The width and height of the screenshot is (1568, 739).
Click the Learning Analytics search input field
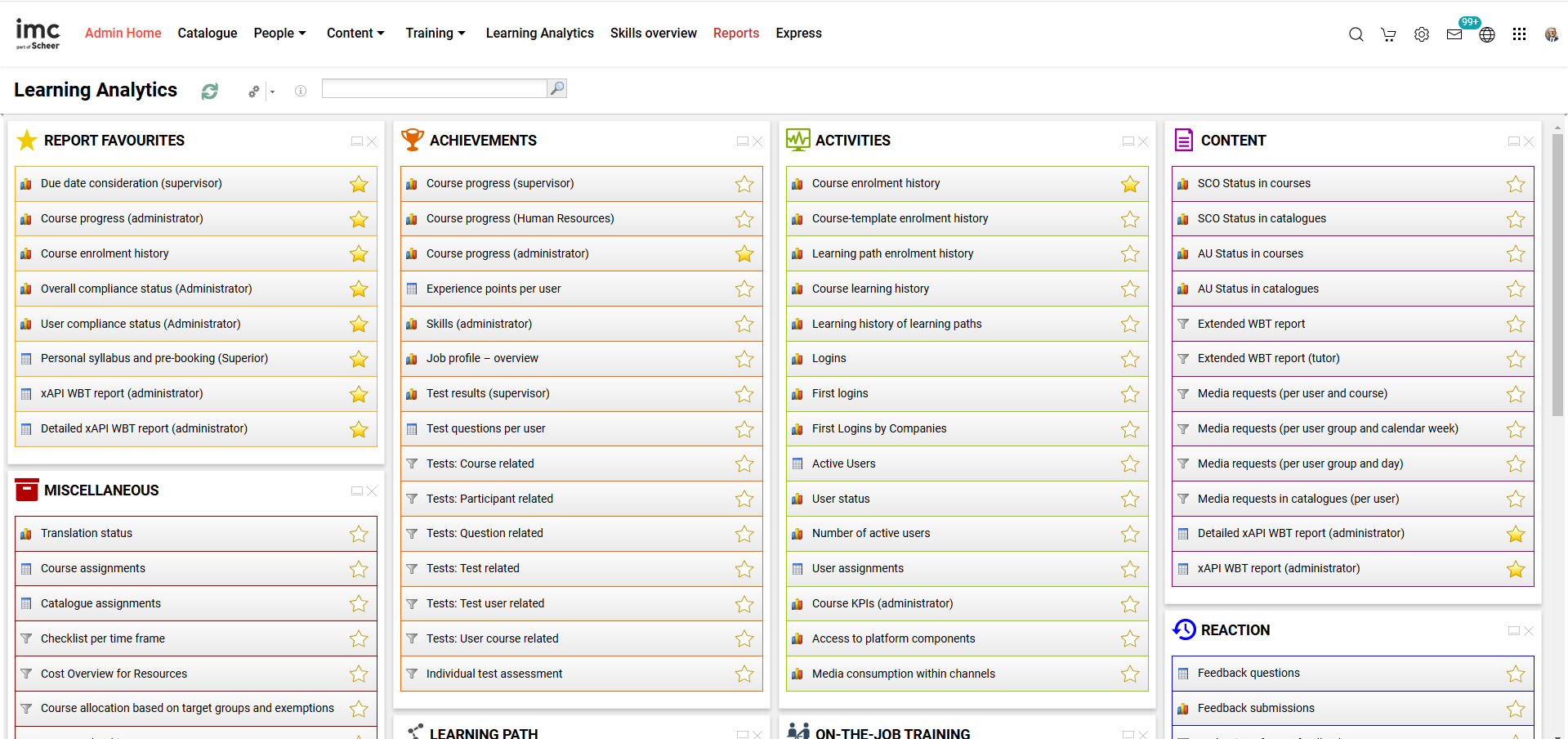pos(434,88)
